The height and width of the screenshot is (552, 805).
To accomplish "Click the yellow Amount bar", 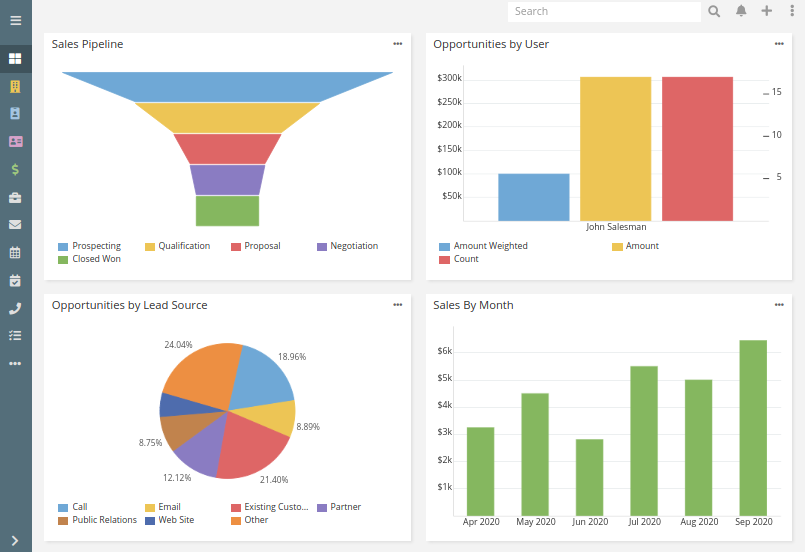I will pos(616,149).
